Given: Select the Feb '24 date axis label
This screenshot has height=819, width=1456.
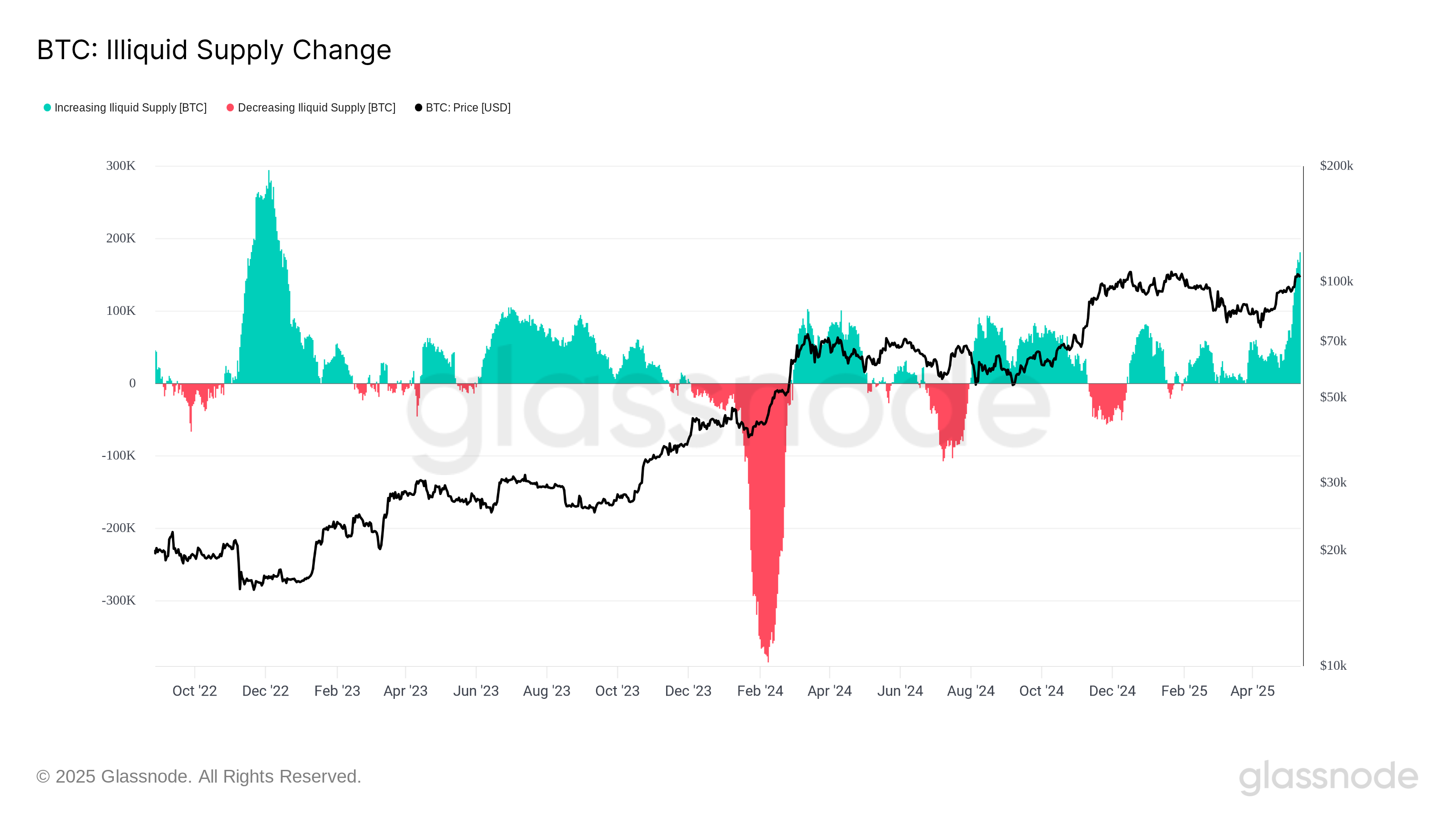Looking at the screenshot, I should tap(760, 691).
